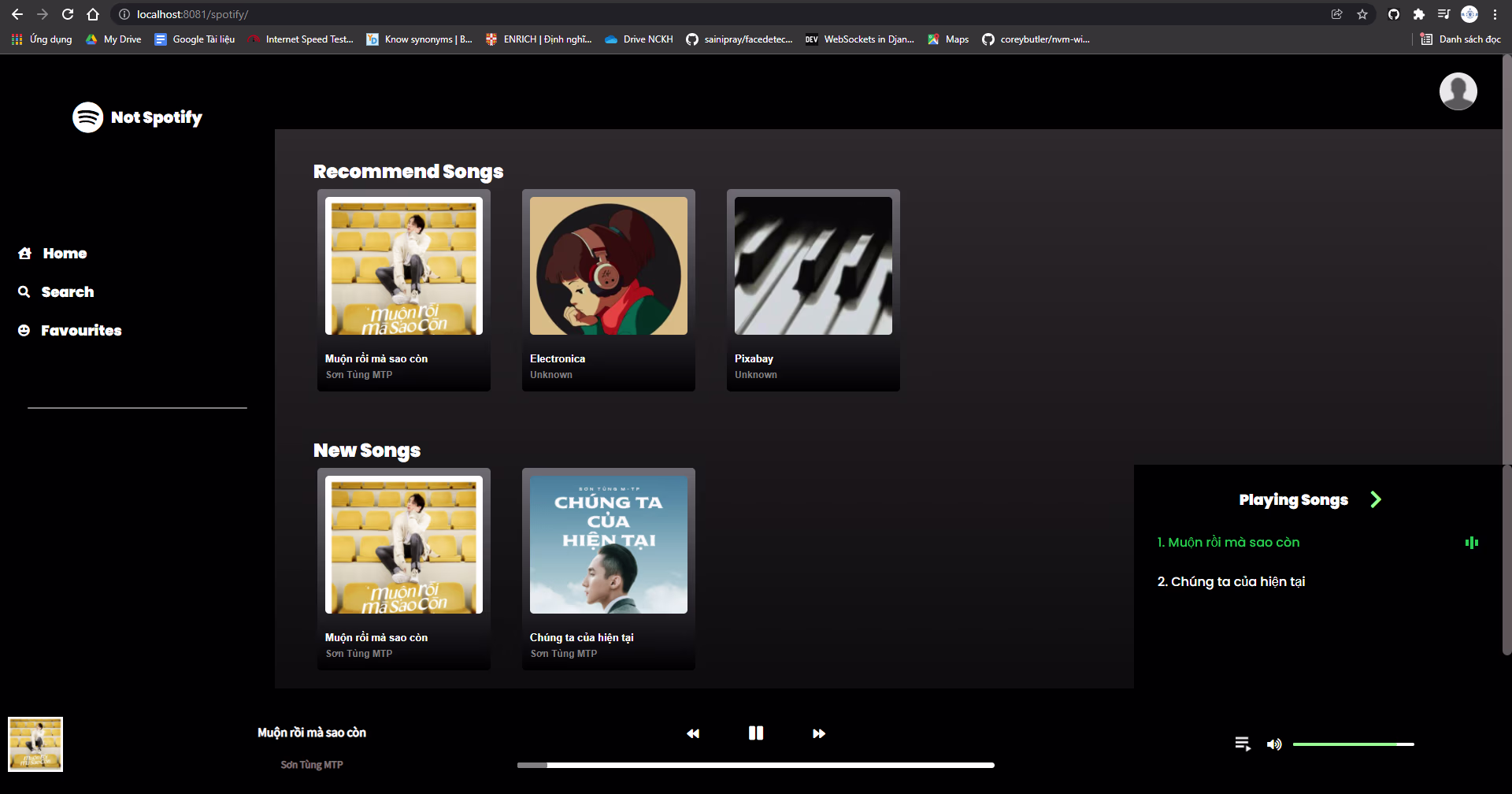
Task: Click the Favourites smiley icon
Action: click(x=24, y=331)
